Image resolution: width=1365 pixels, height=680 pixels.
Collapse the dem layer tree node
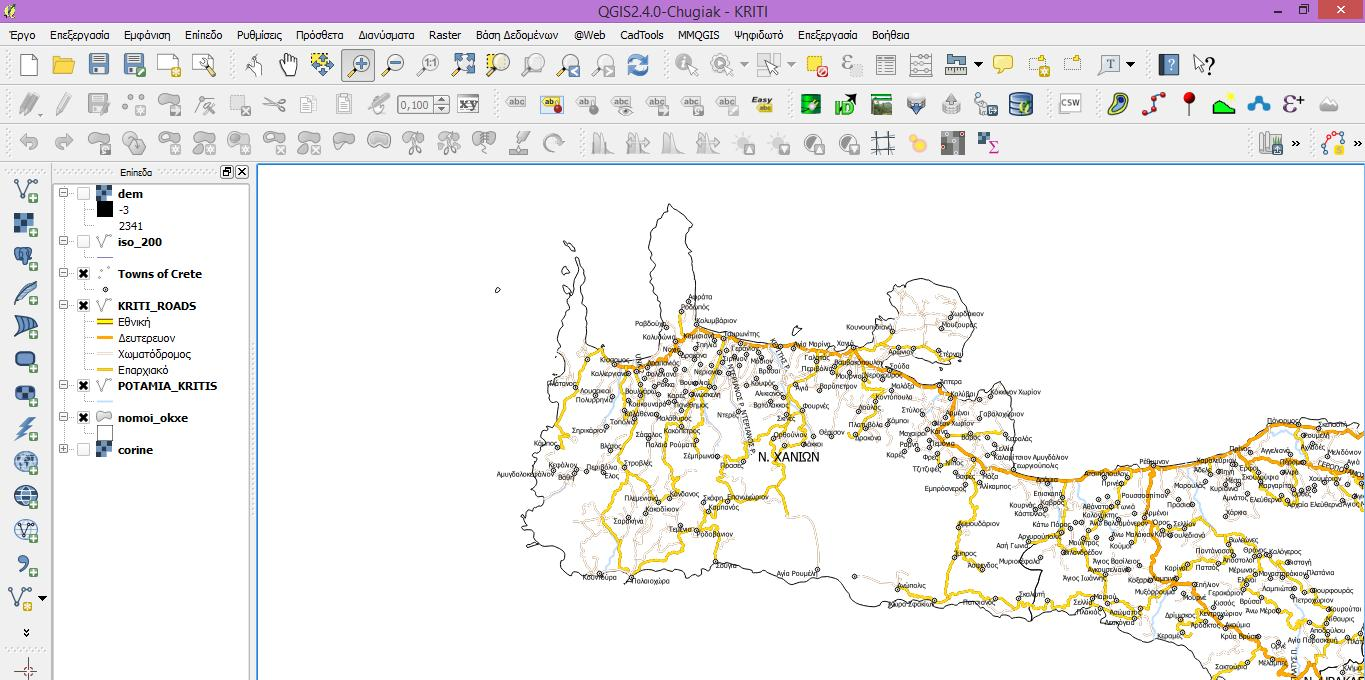64,194
